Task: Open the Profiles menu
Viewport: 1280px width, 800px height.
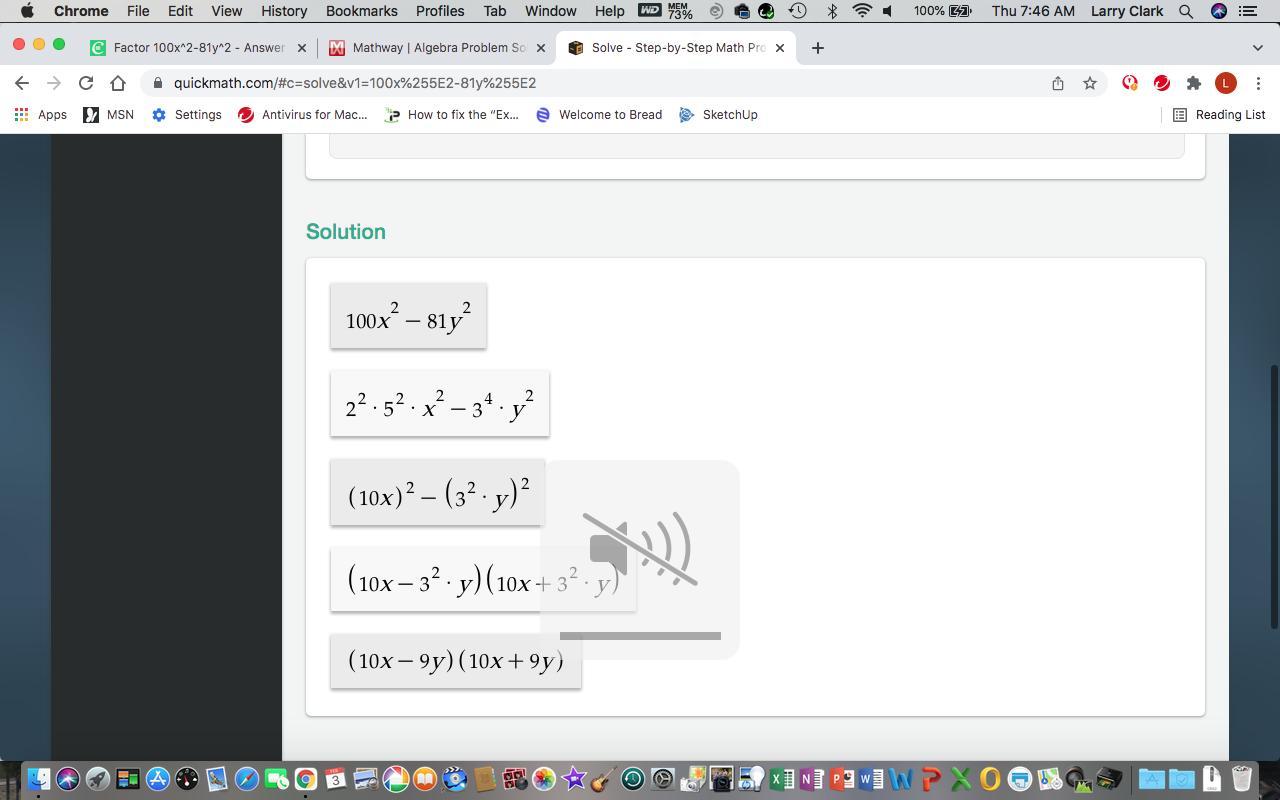Action: click(440, 11)
